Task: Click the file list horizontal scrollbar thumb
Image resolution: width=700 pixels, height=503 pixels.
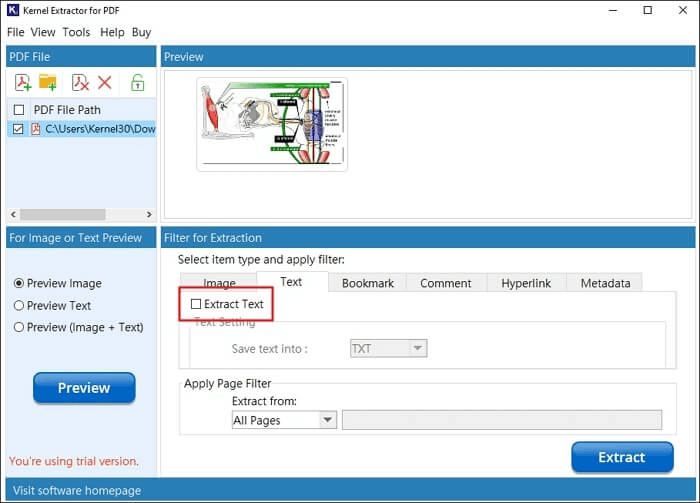Action: coord(62,215)
